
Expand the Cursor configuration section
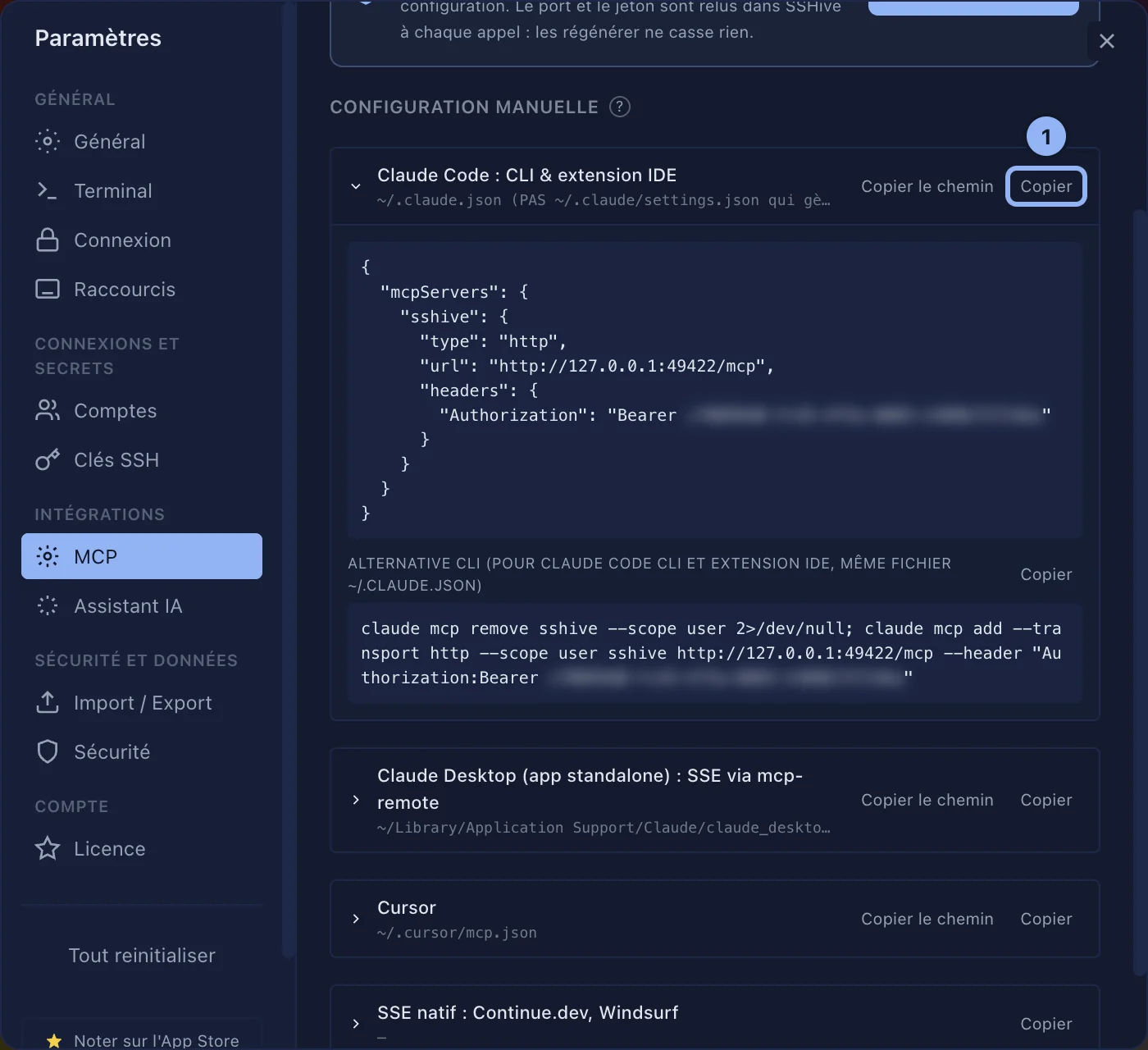point(356,919)
